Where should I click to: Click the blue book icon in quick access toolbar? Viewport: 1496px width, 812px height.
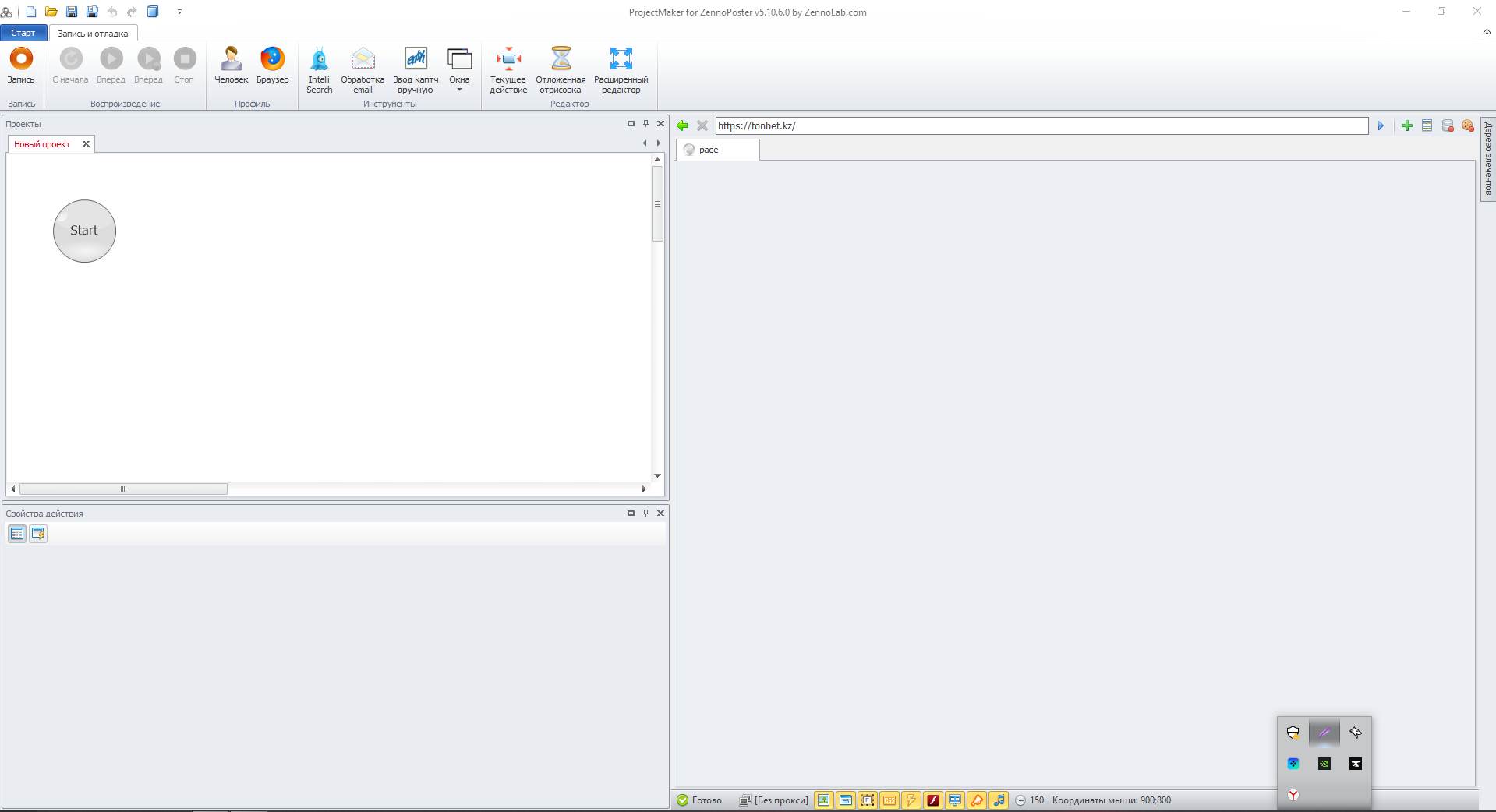(x=153, y=12)
